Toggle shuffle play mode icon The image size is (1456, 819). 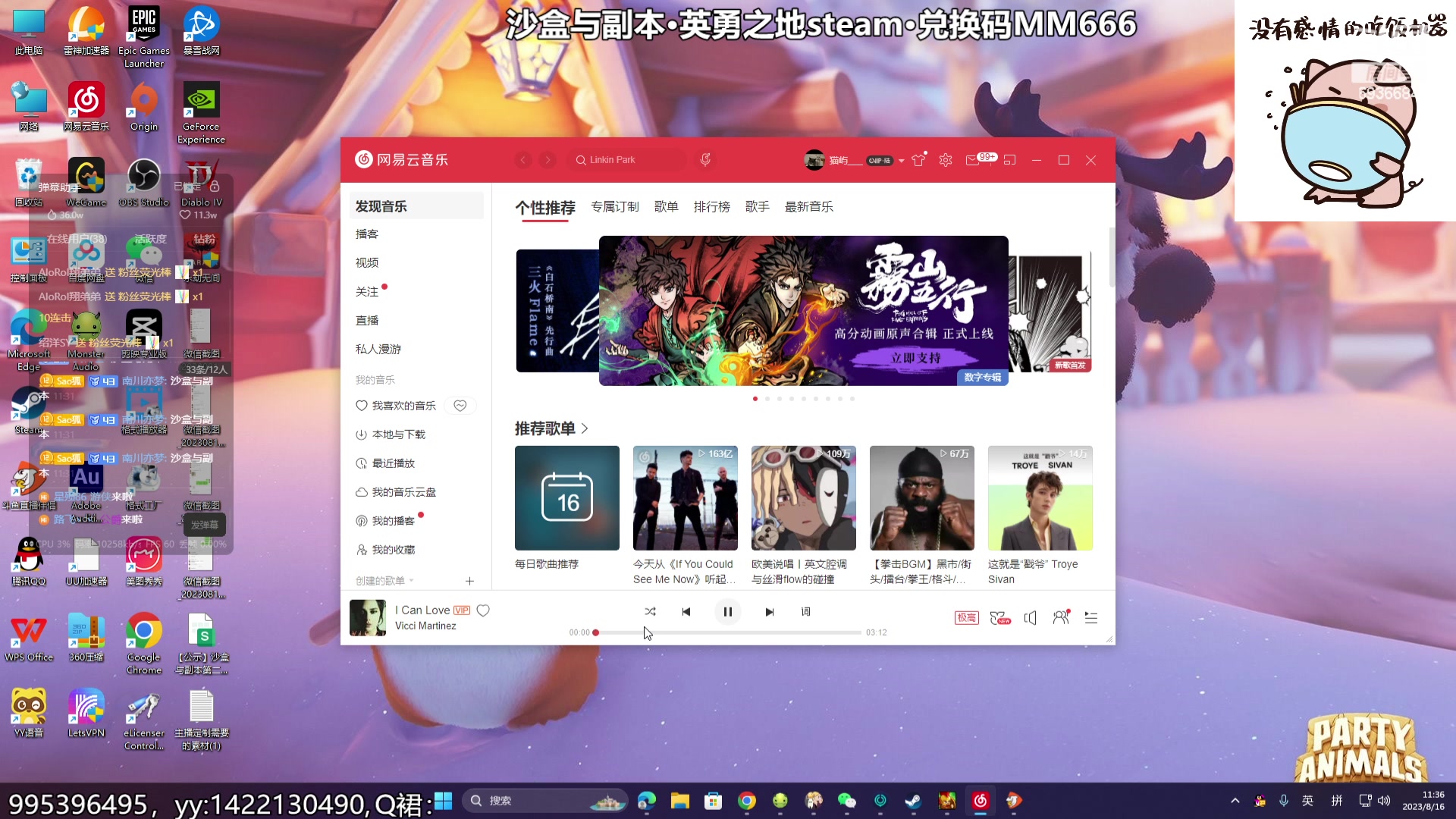pyautogui.click(x=650, y=612)
